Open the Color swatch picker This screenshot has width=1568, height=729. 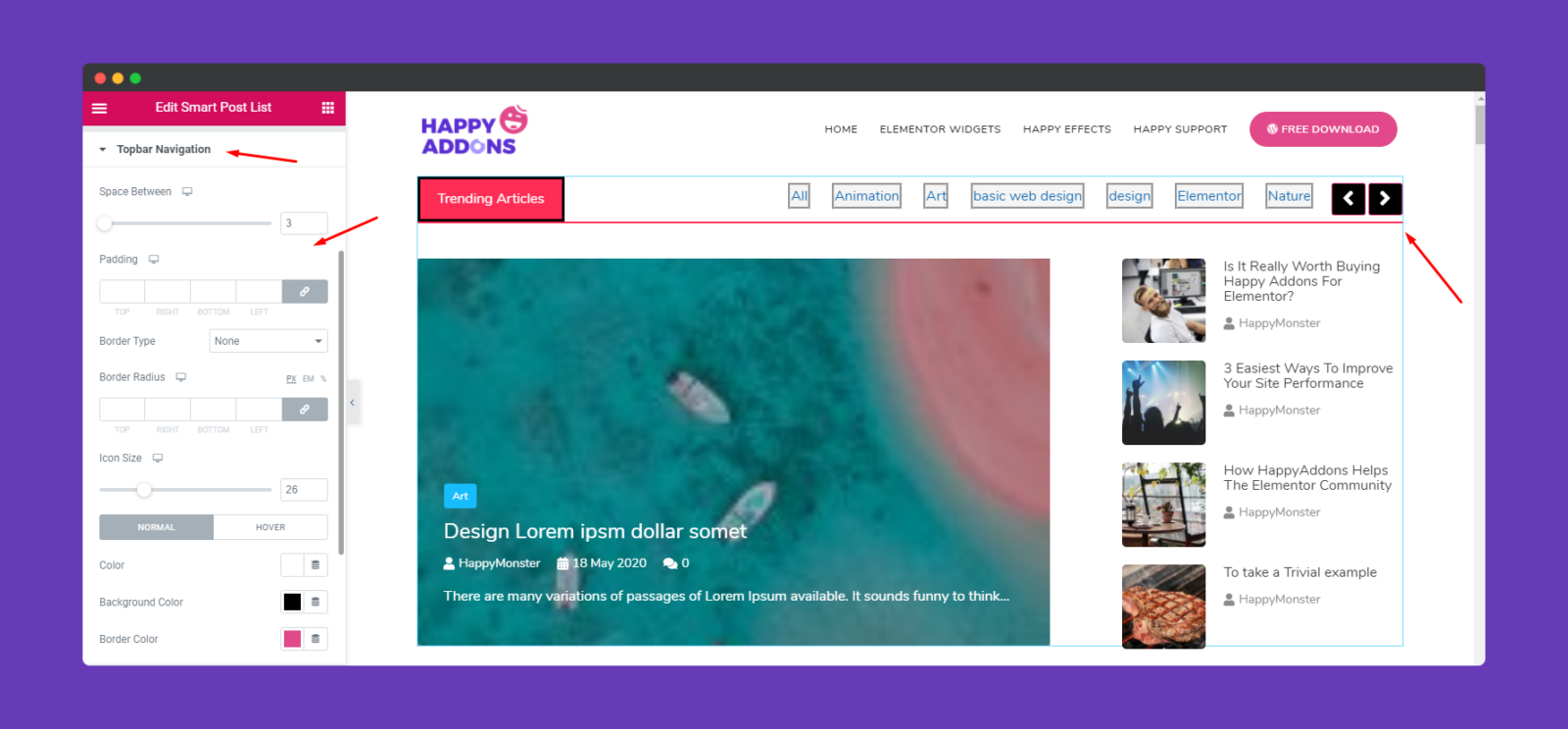[292, 565]
